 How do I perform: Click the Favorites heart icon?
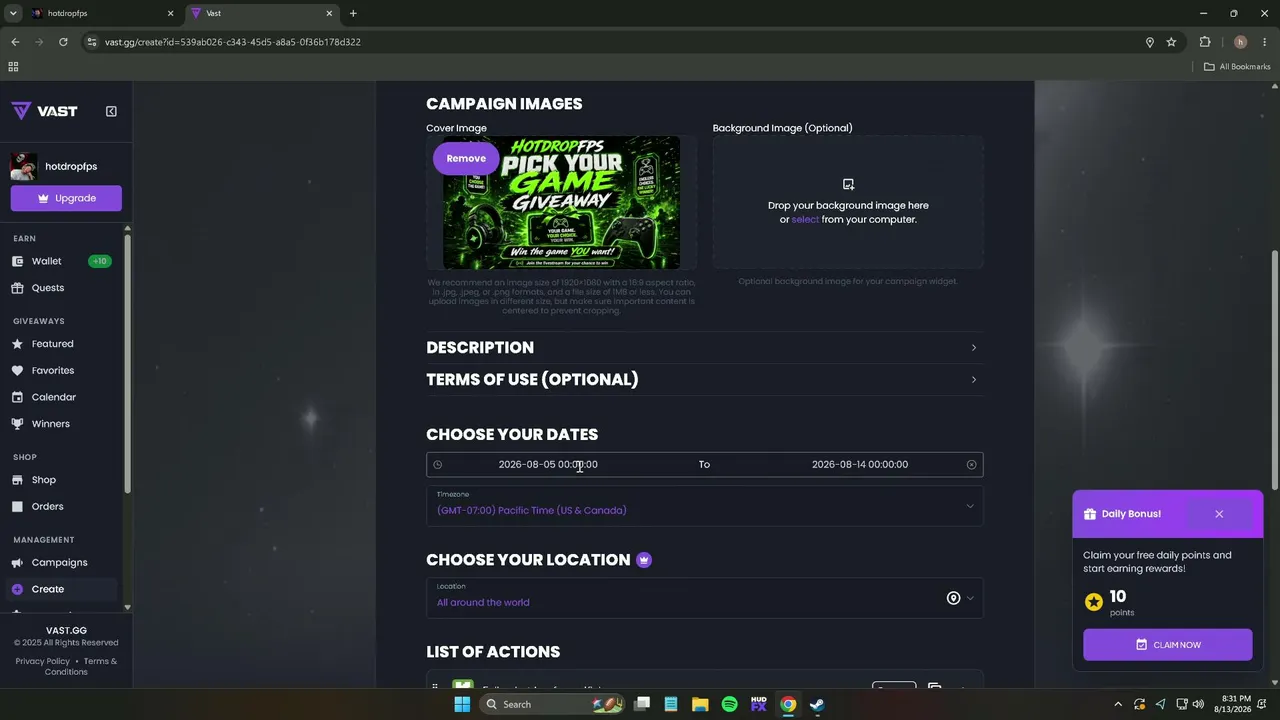point(17,371)
